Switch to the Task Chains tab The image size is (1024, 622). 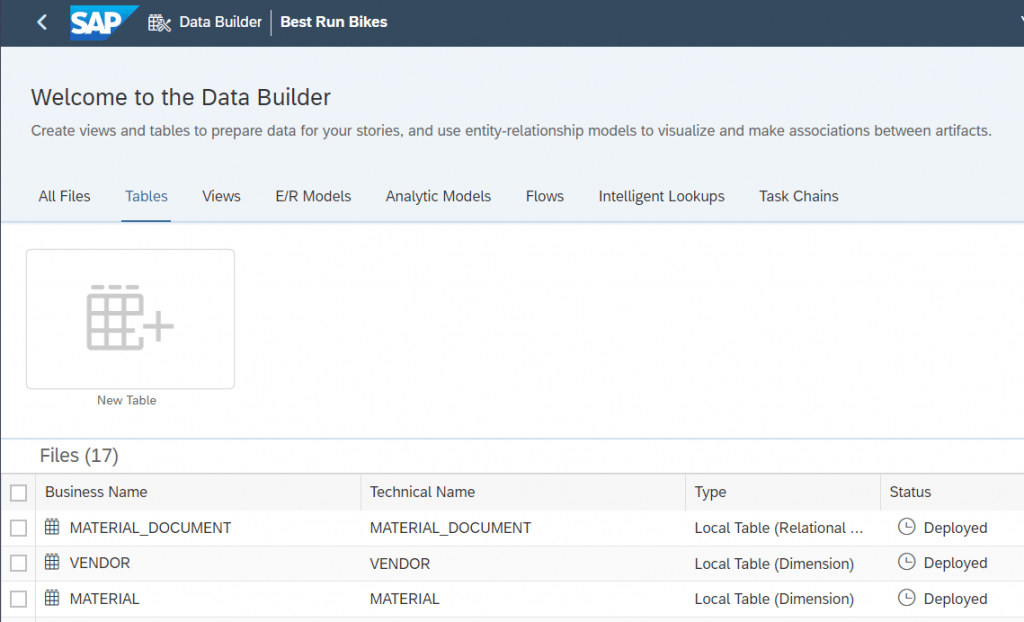tap(799, 196)
